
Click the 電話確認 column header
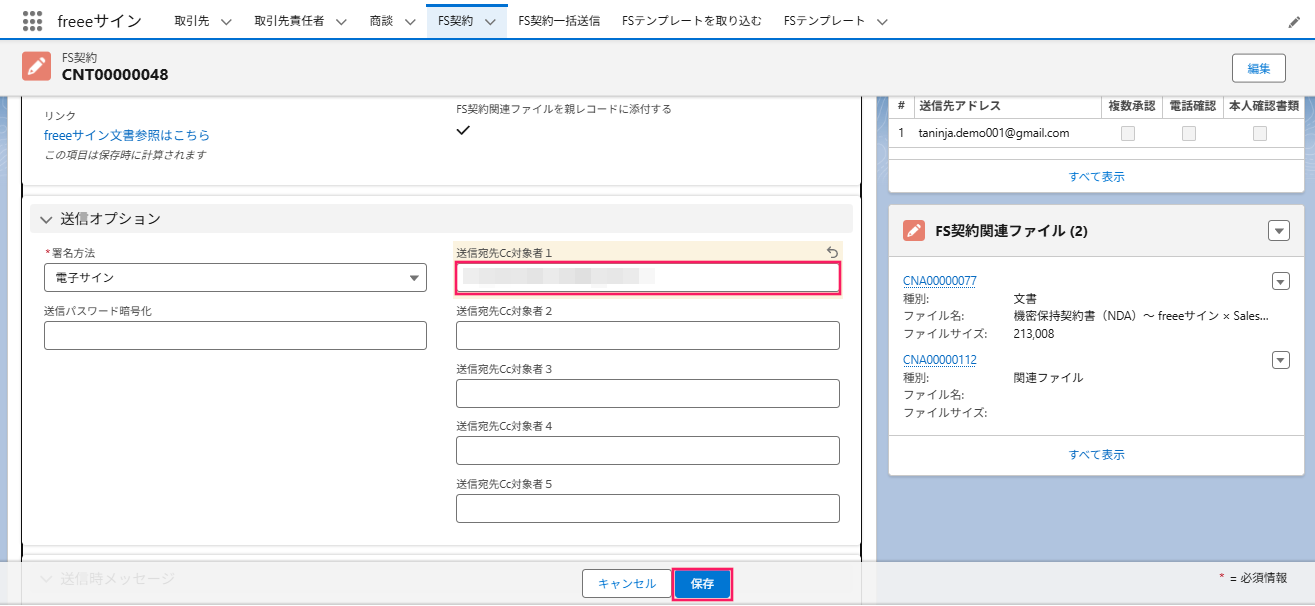[x=1193, y=106]
